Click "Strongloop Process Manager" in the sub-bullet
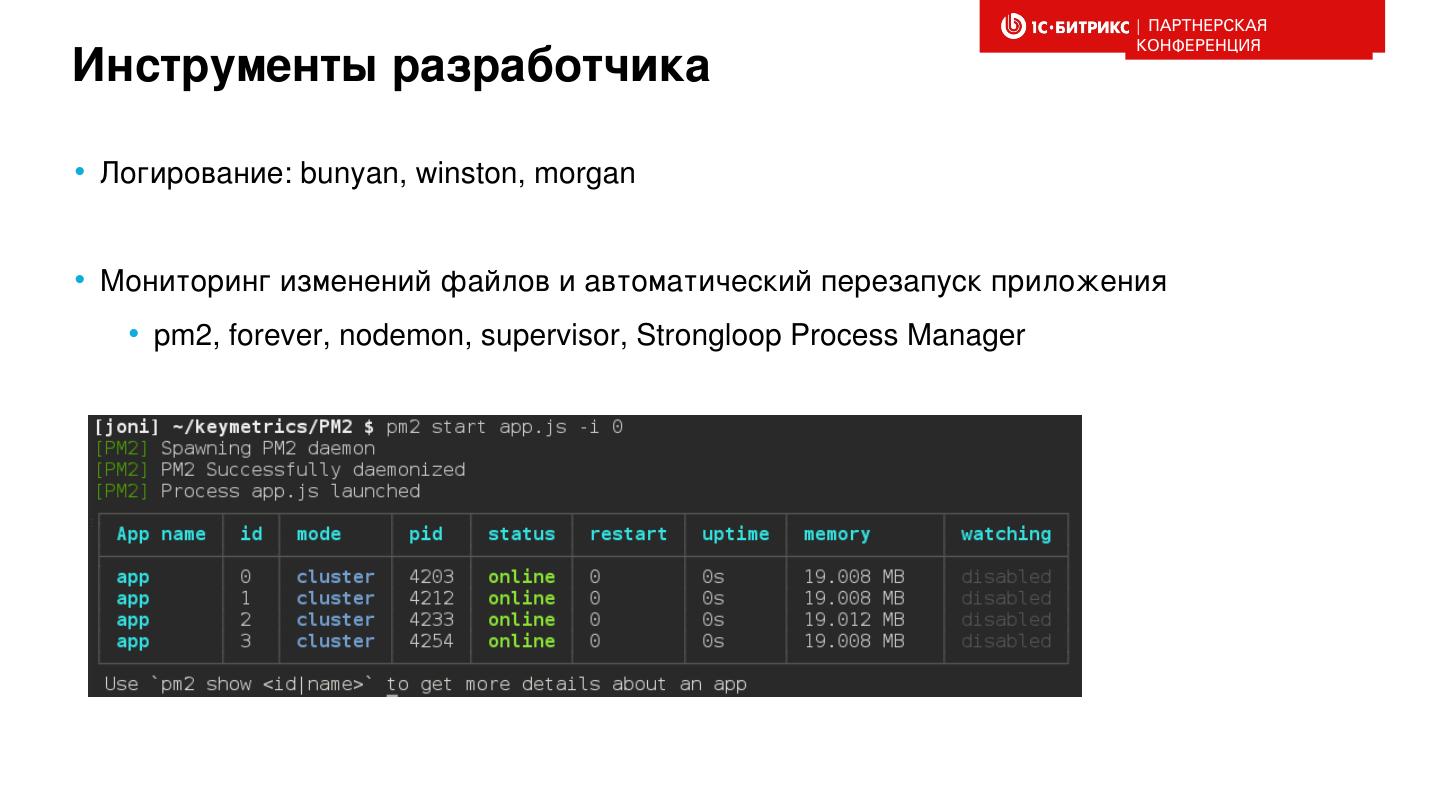This screenshot has height=810, width=1440. coord(830,336)
